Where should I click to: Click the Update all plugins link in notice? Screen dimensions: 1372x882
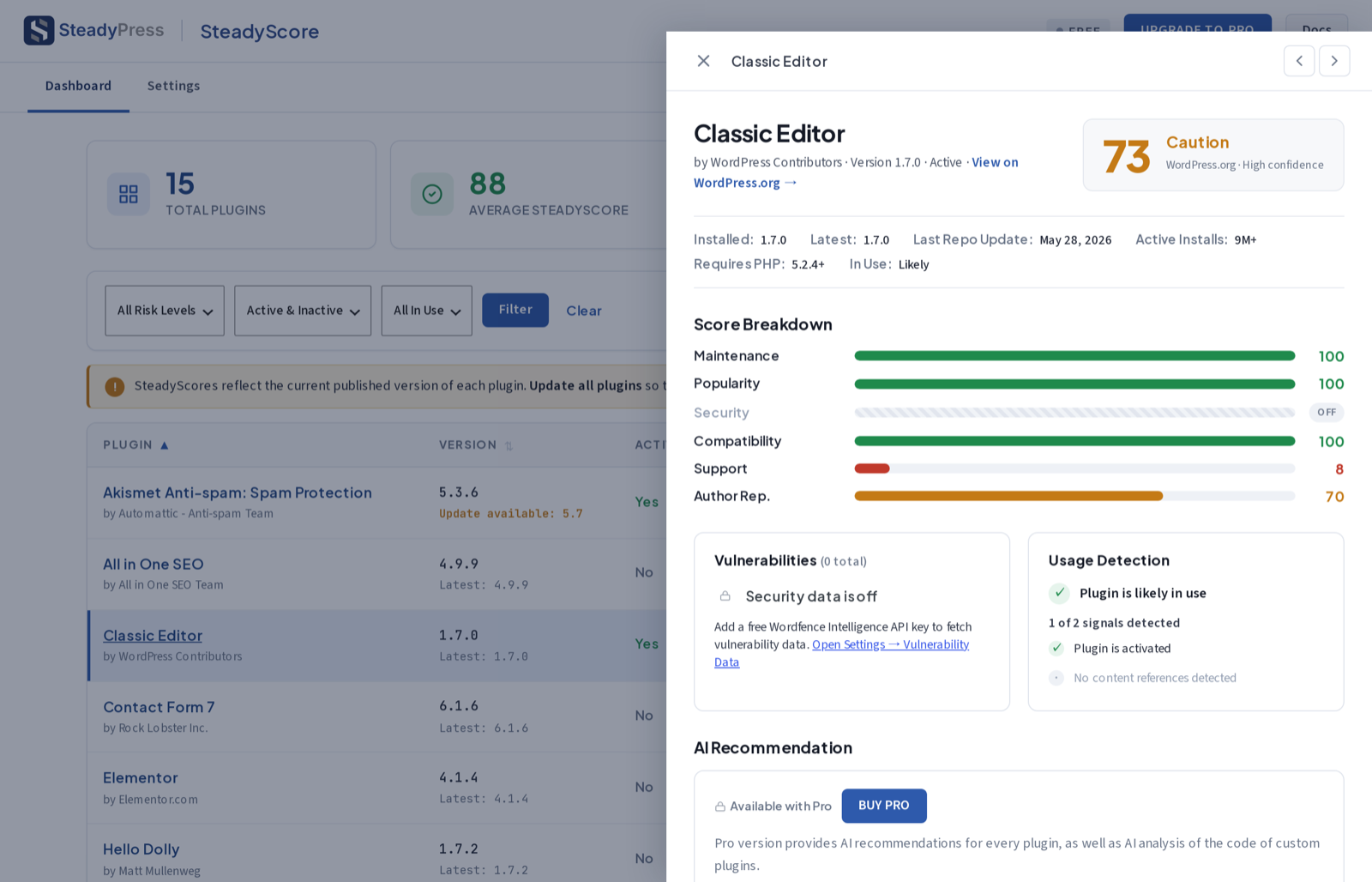[x=586, y=386]
